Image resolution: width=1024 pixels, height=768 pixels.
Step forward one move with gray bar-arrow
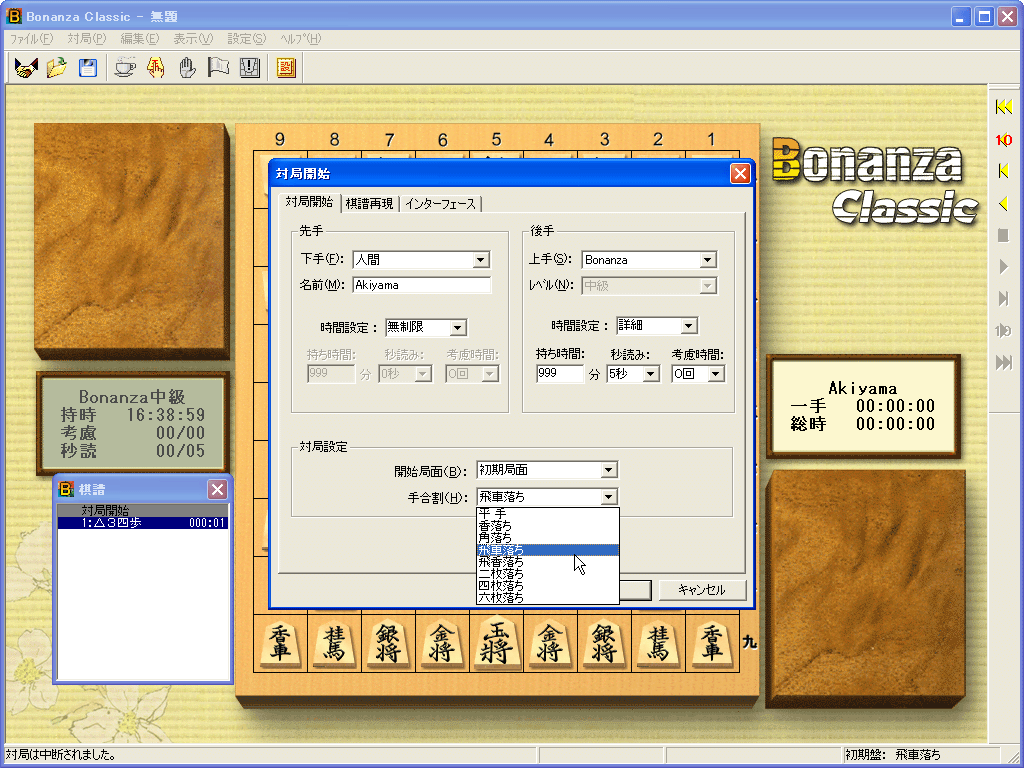tap(1004, 298)
